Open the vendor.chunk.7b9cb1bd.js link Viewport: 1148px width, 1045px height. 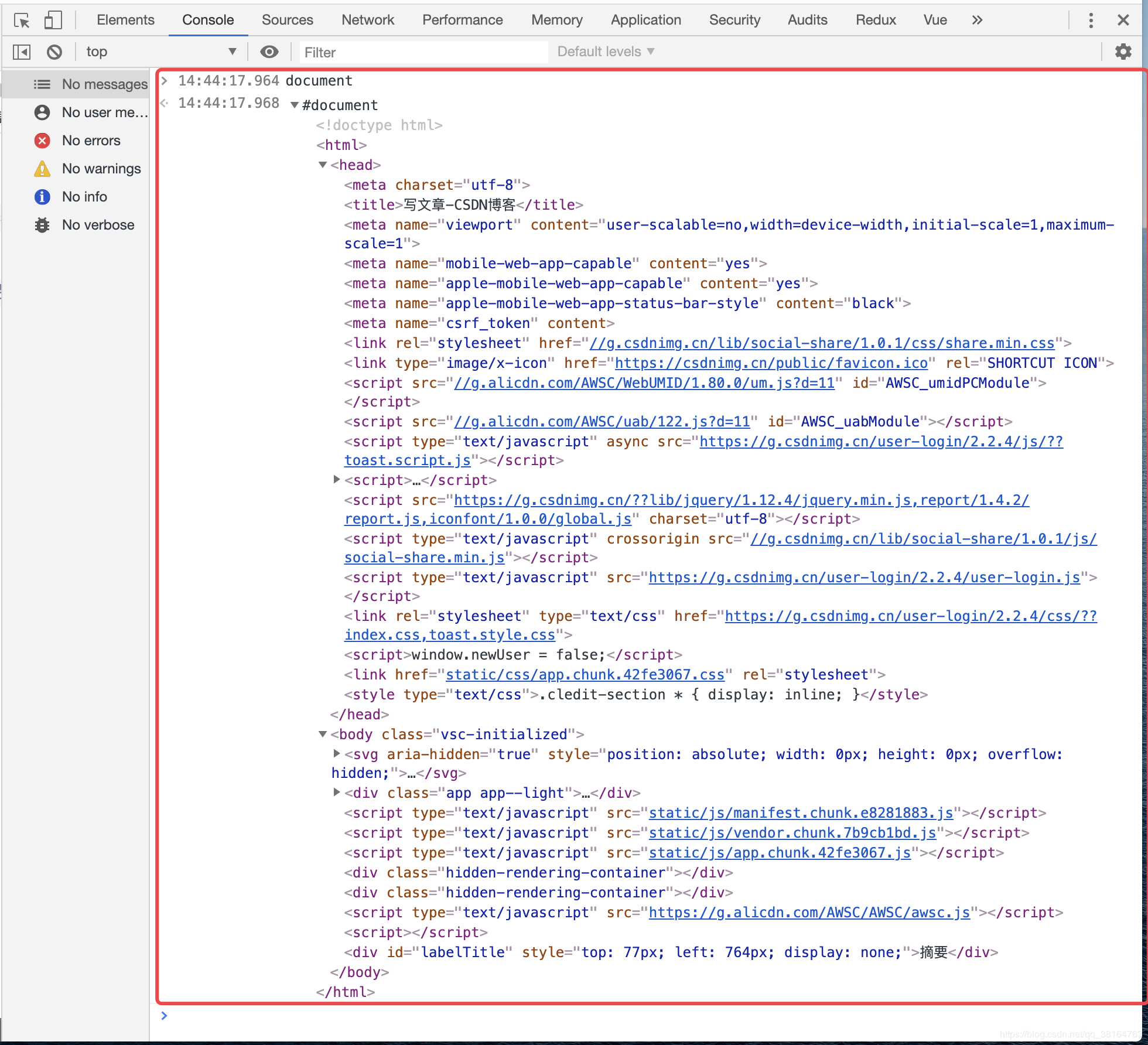(792, 833)
